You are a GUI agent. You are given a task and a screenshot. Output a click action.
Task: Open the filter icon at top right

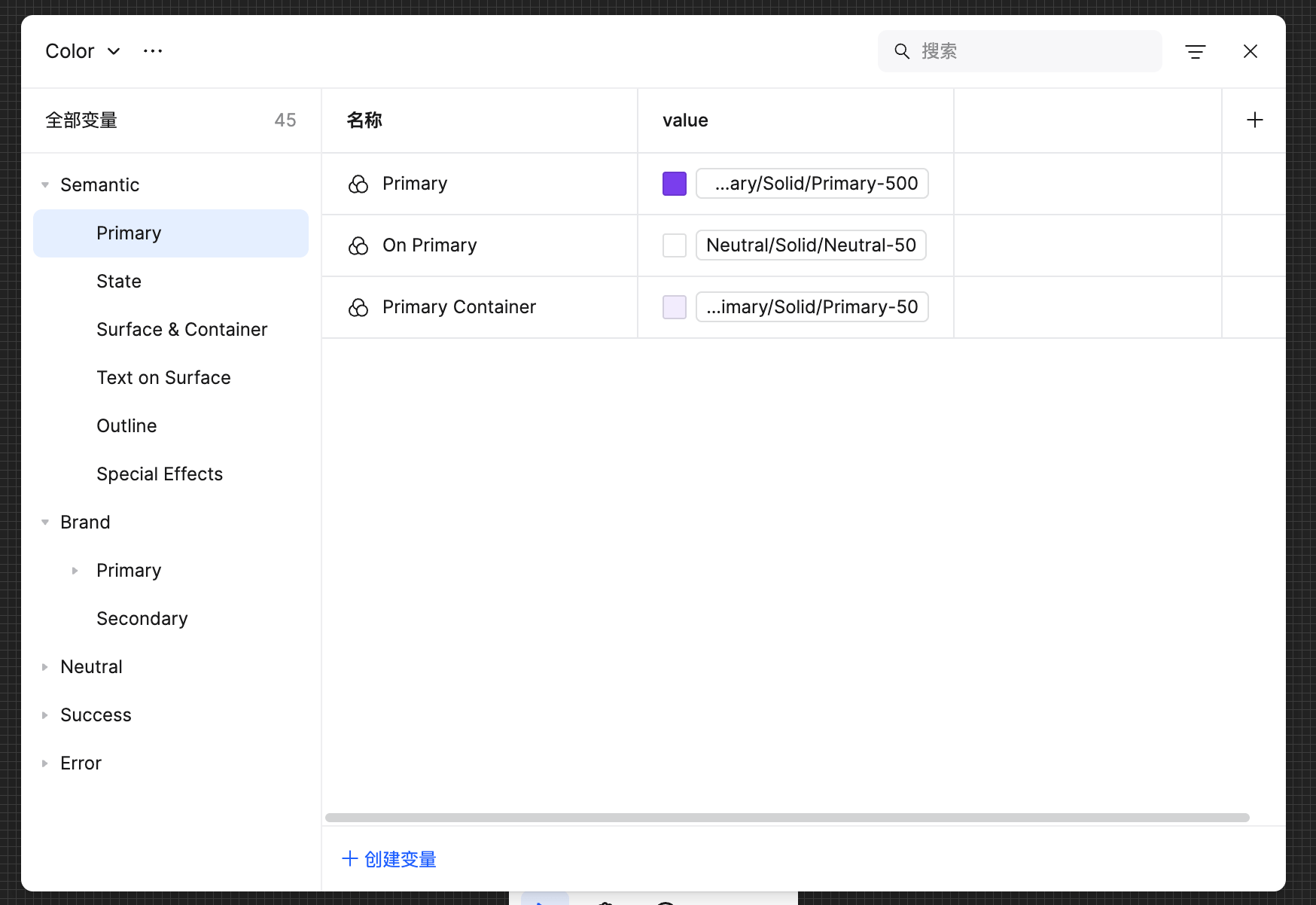(1196, 51)
